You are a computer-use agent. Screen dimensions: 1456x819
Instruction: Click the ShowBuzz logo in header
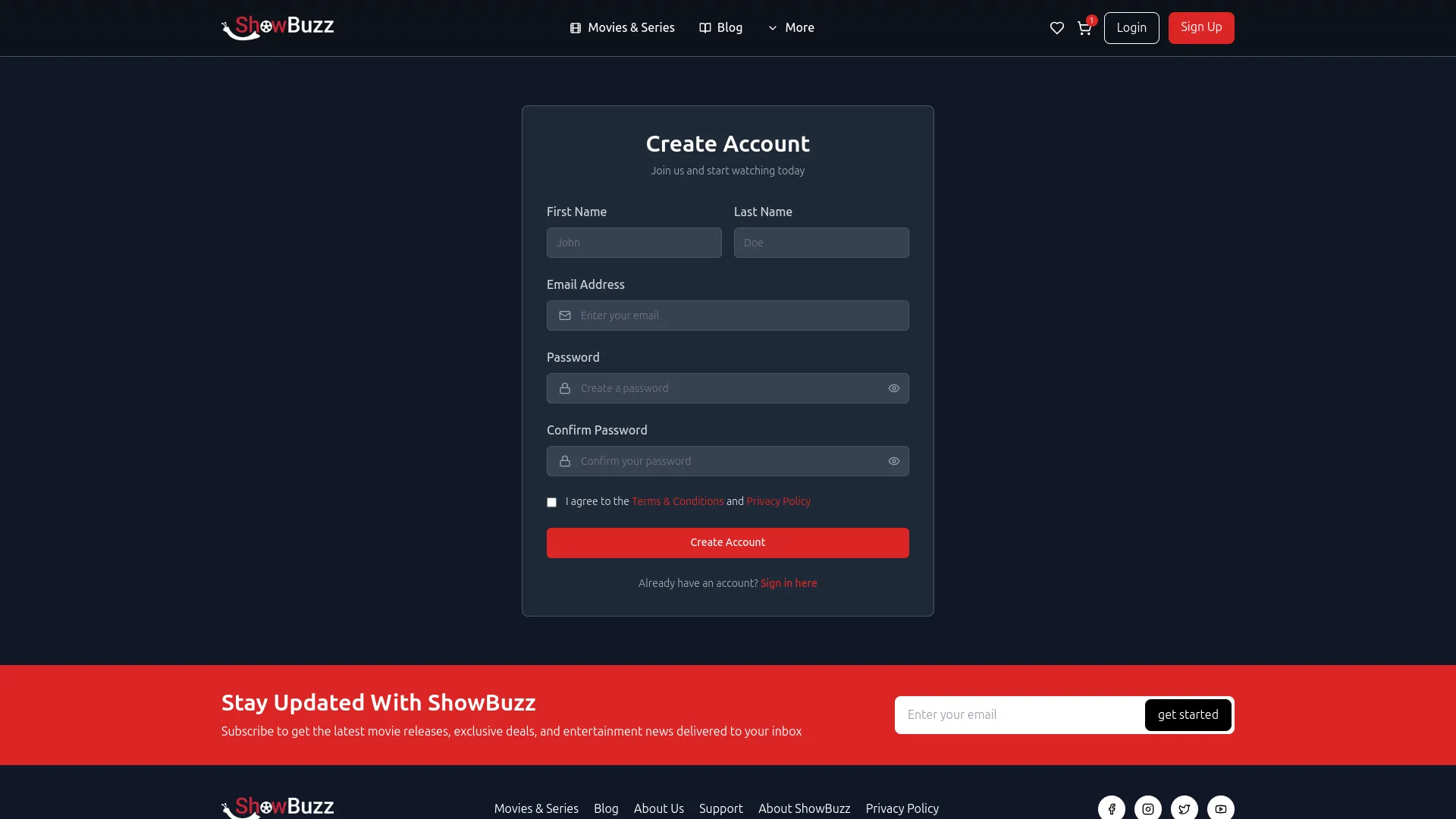point(278,27)
